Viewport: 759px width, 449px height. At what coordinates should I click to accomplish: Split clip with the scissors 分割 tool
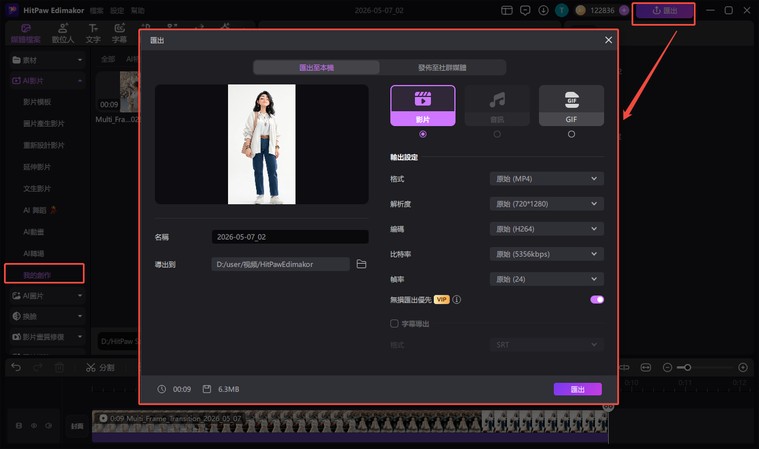100,367
